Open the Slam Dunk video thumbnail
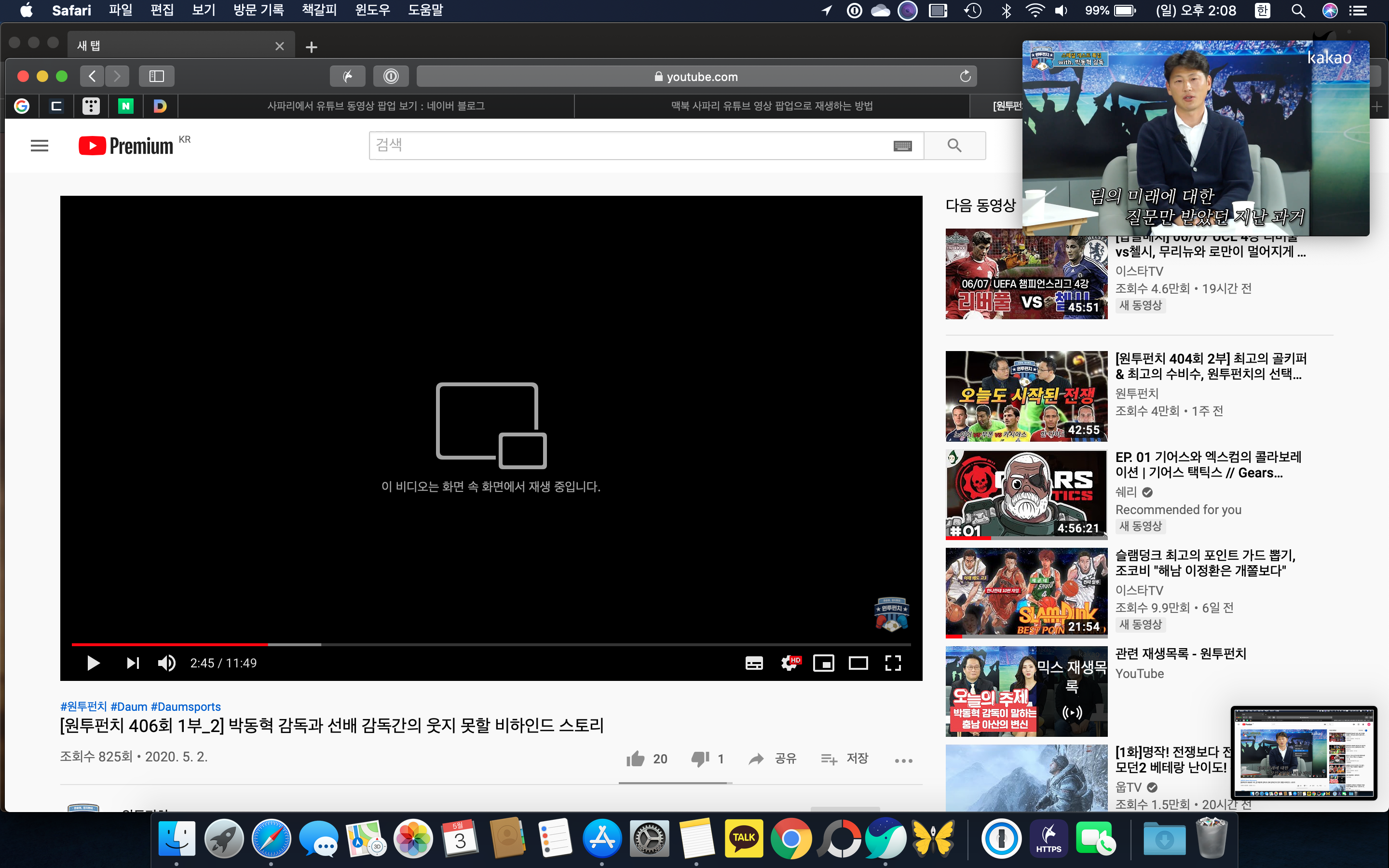 [x=1026, y=593]
